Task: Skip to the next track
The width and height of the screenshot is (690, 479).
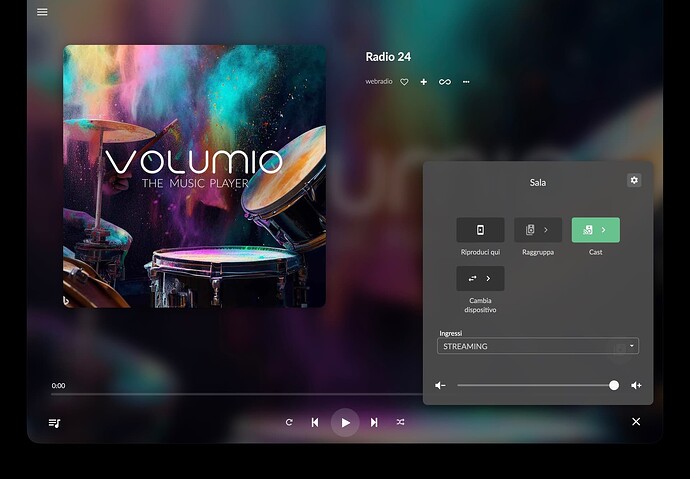Action: pyautogui.click(x=374, y=422)
